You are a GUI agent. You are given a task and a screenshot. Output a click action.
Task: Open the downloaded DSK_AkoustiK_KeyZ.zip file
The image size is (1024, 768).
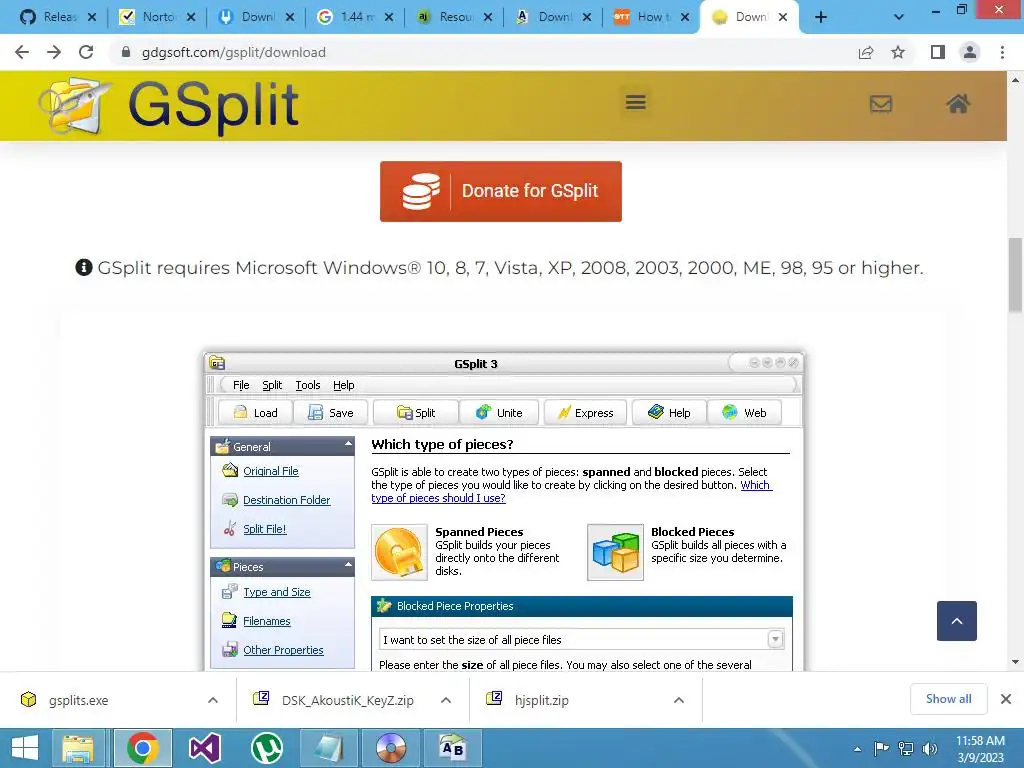pyautogui.click(x=347, y=700)
